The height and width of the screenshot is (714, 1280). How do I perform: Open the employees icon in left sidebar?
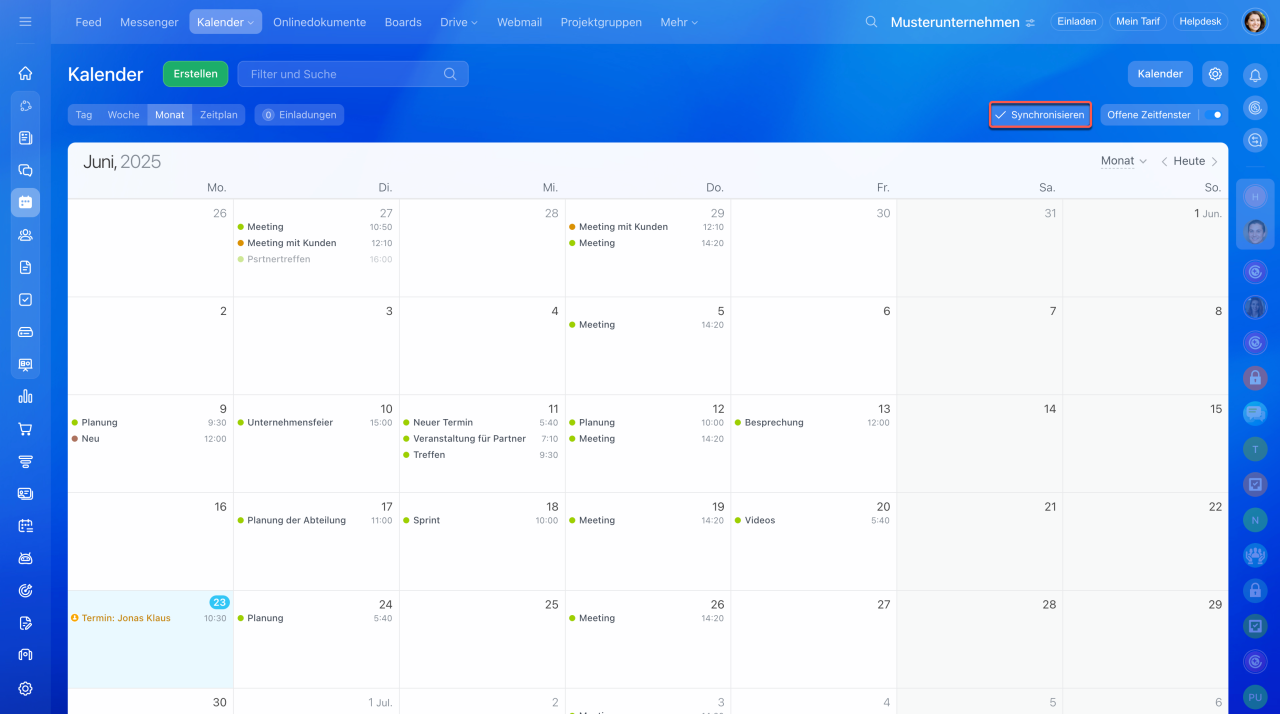(25, 235)
